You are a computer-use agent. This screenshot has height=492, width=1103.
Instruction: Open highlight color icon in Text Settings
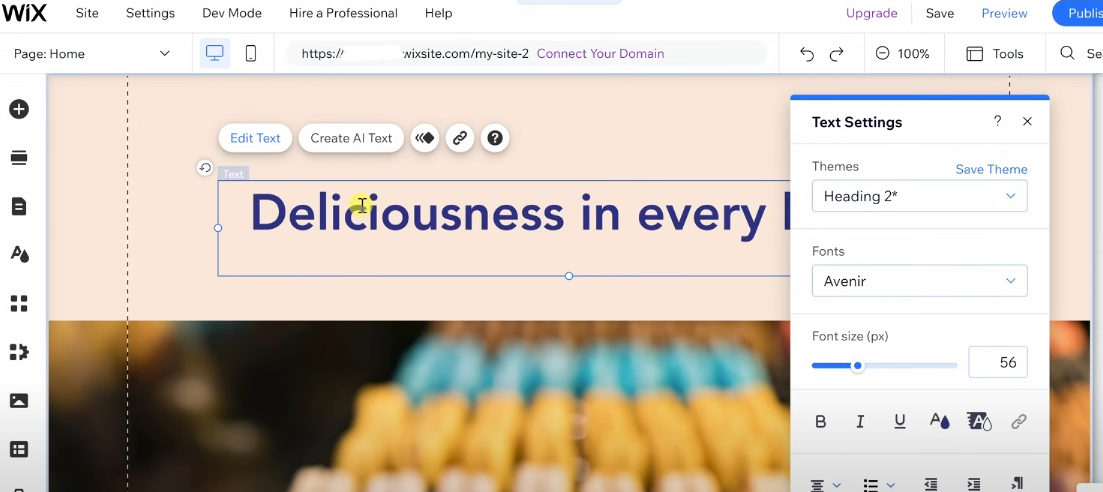point(979,421)
